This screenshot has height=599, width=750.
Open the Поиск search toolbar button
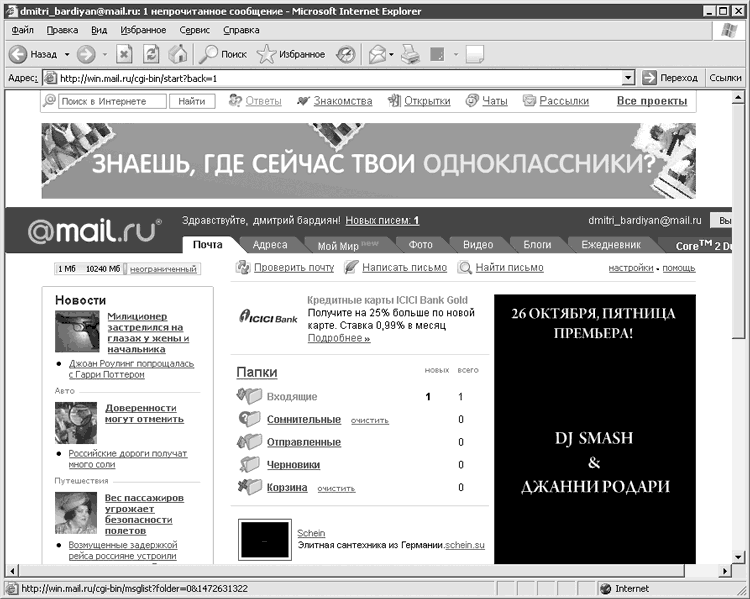222,54
